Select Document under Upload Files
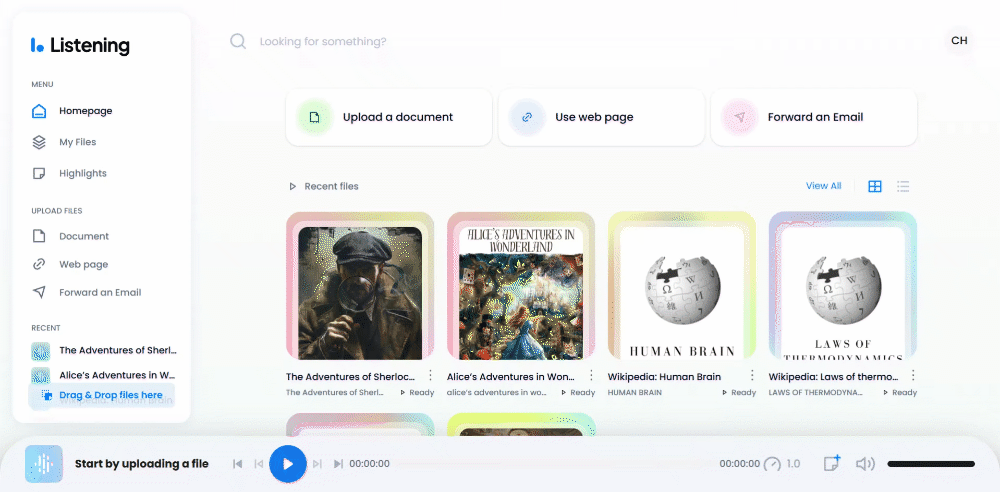 click(84, 236)
